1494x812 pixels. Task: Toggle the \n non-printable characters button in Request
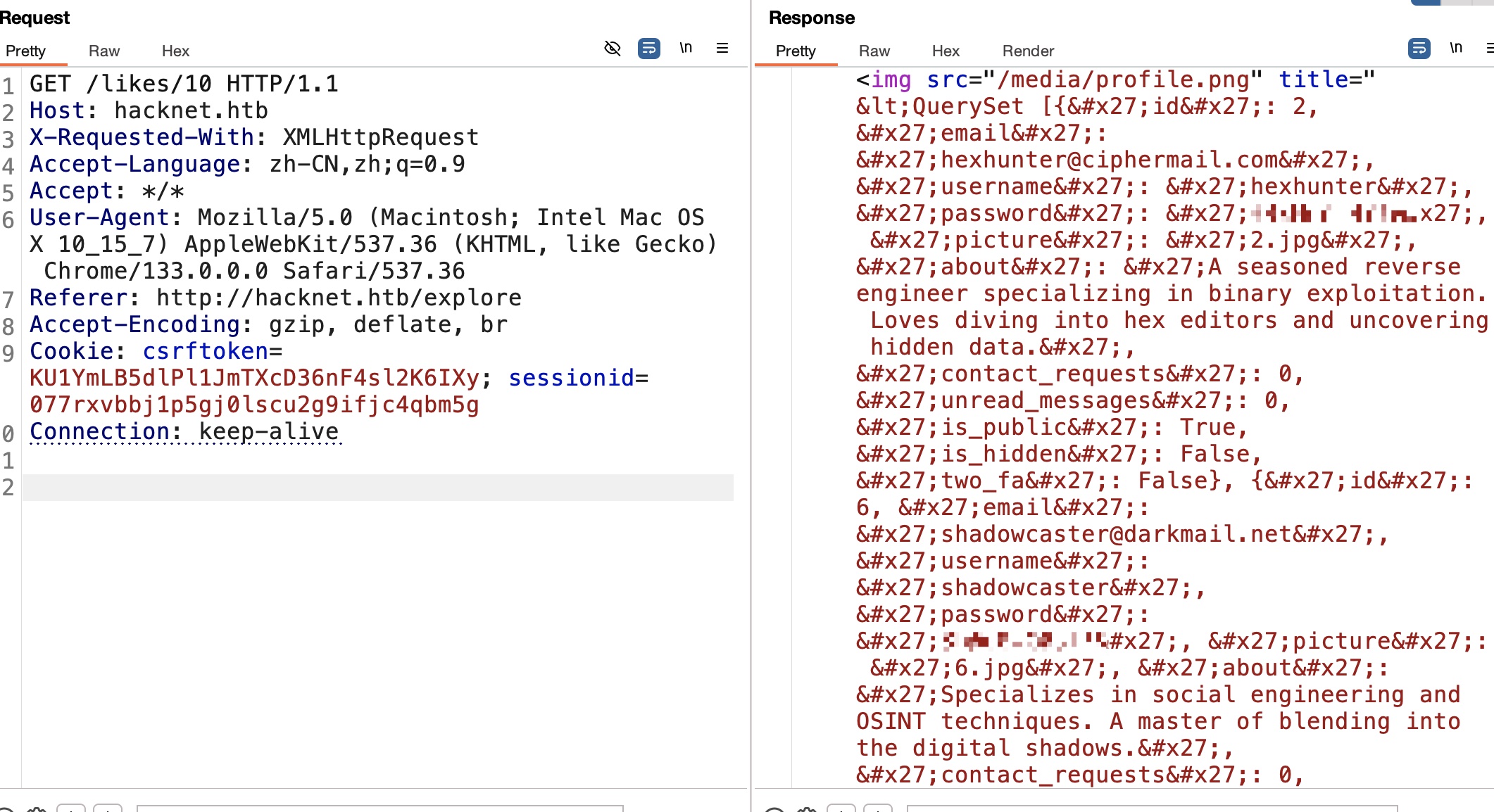pyautogui.click(x=686, y=49)
